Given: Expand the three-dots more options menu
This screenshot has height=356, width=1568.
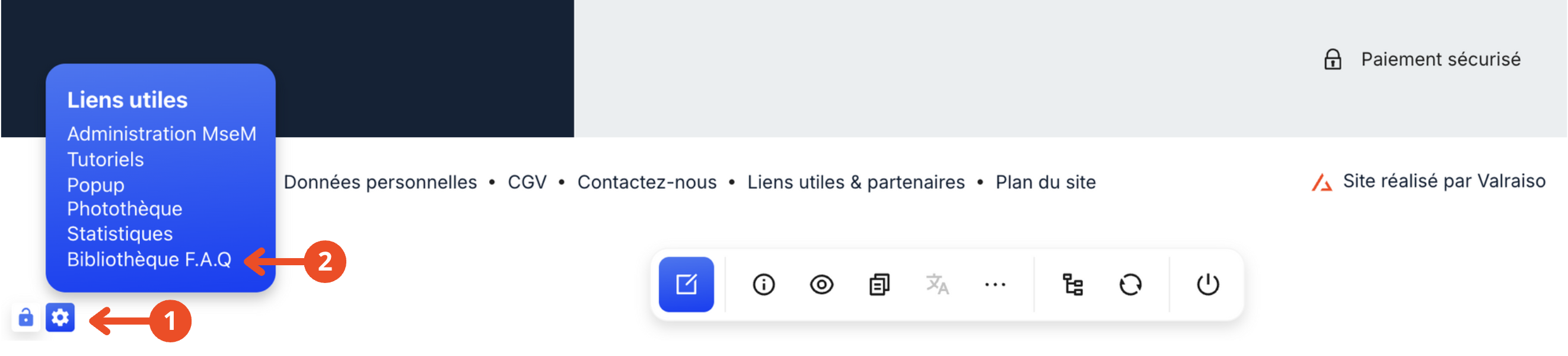Looking at the screenshot, I should coord(995,284).
